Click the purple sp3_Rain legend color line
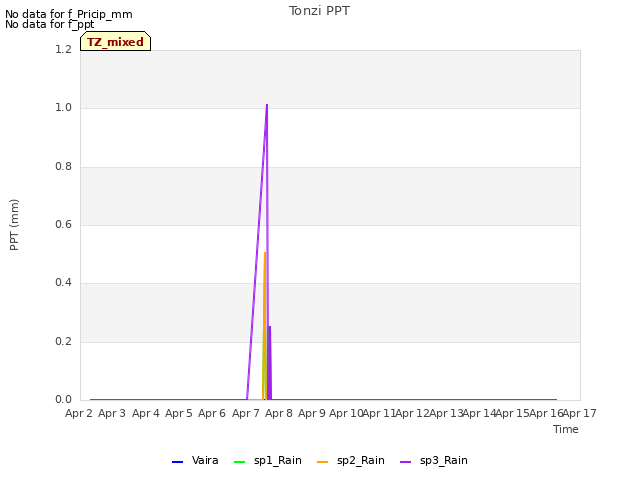640x480 pixels. pyautogui.click(x=405, y=462)
